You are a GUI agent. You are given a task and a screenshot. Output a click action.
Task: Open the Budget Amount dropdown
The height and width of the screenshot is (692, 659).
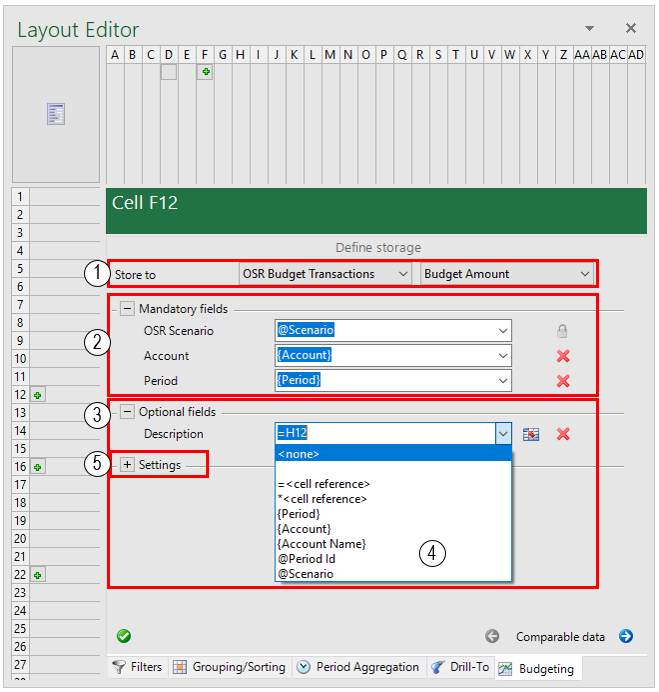[x=507, y=274]
